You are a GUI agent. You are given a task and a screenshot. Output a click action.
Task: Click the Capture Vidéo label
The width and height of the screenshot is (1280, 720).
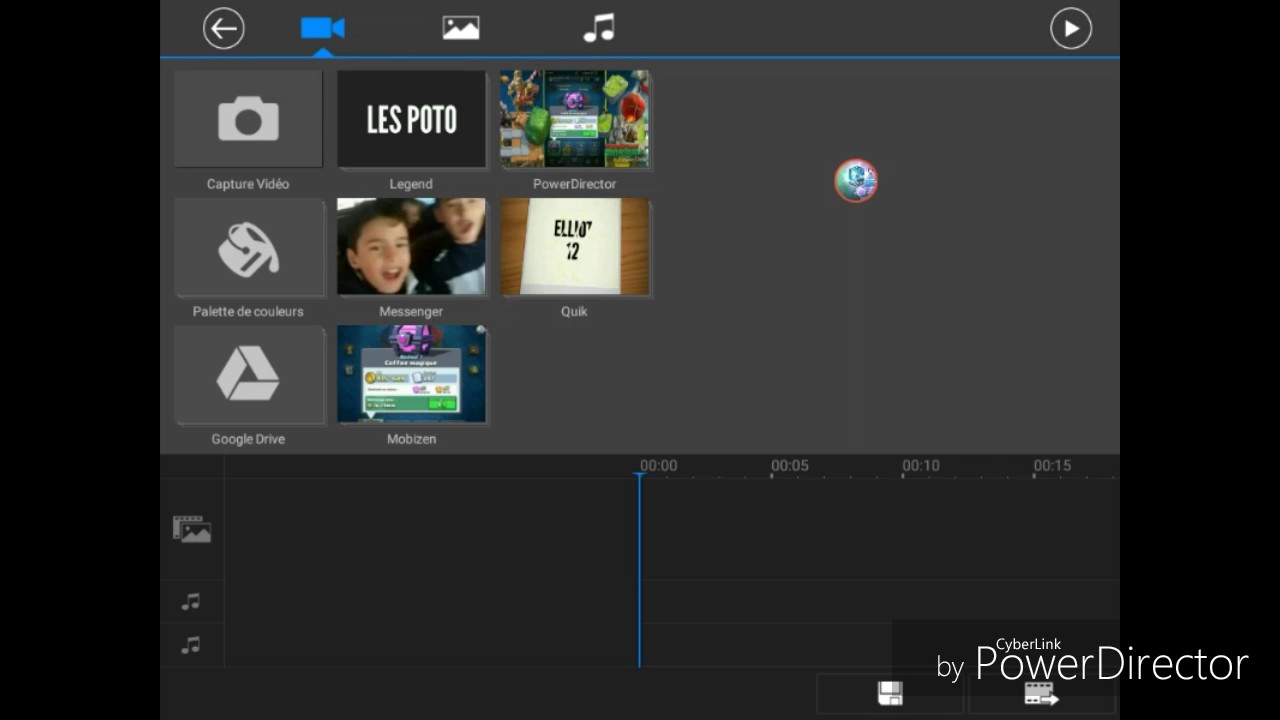click(x=248, y=184)
